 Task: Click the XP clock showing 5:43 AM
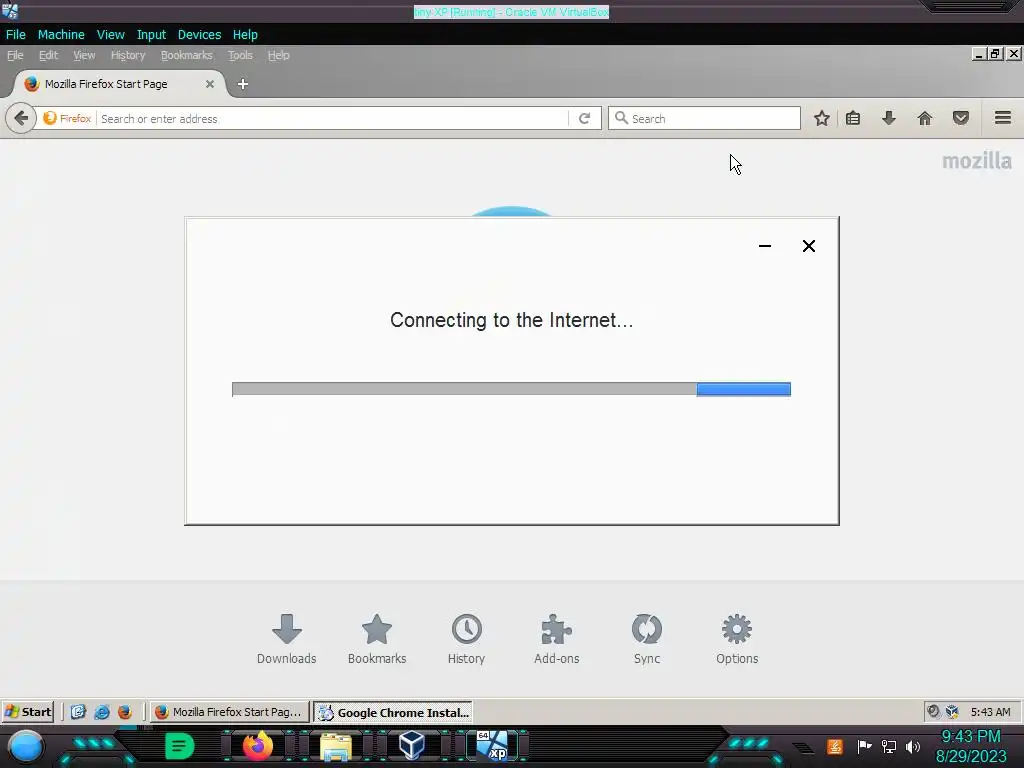pos(990,712)
